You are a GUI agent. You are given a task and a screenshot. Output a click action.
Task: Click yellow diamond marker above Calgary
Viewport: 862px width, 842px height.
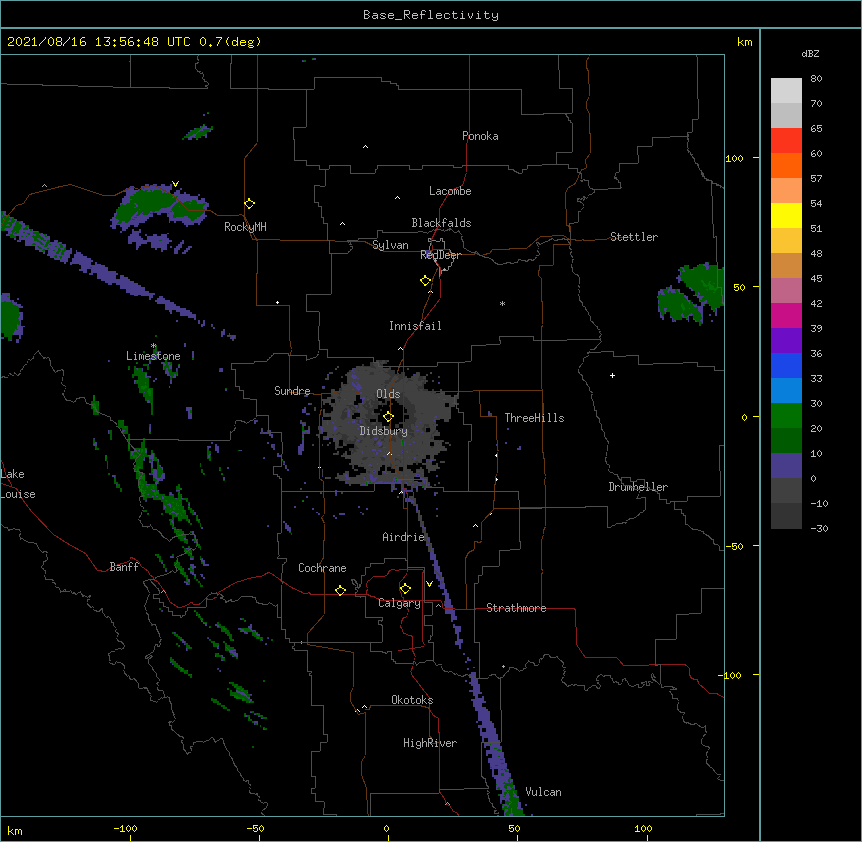click(405, 589)
